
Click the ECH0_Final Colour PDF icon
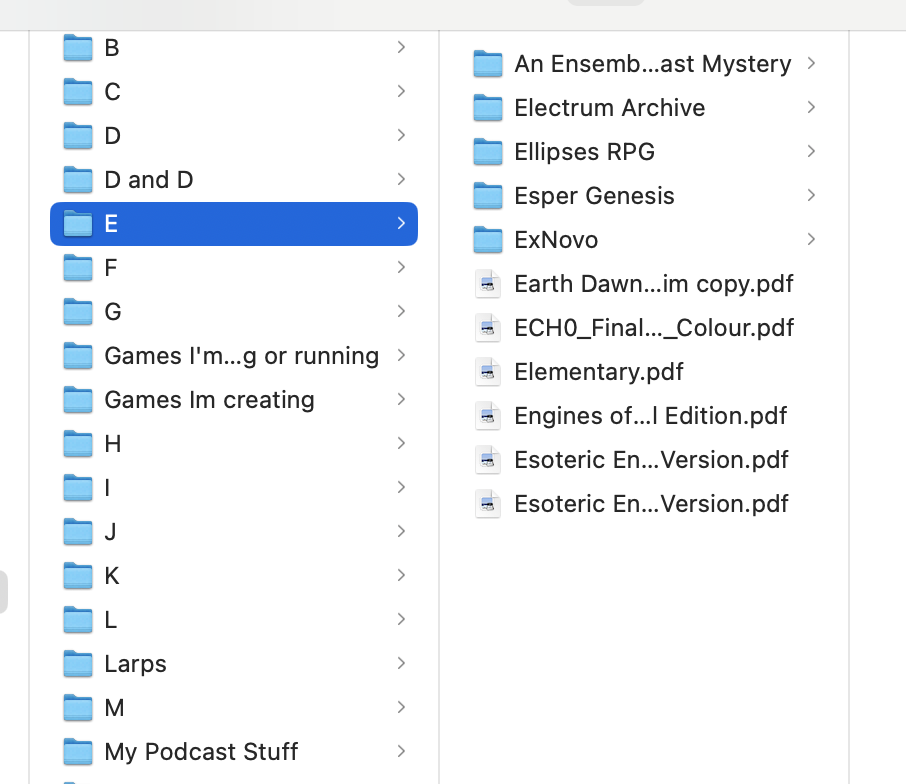coord(488,328)
